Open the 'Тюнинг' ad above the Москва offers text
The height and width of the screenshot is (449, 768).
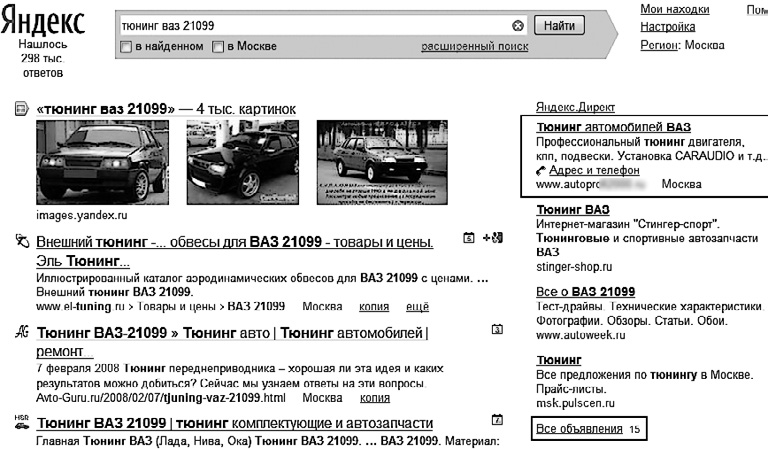pyautogui.click(x=558, y=360)
